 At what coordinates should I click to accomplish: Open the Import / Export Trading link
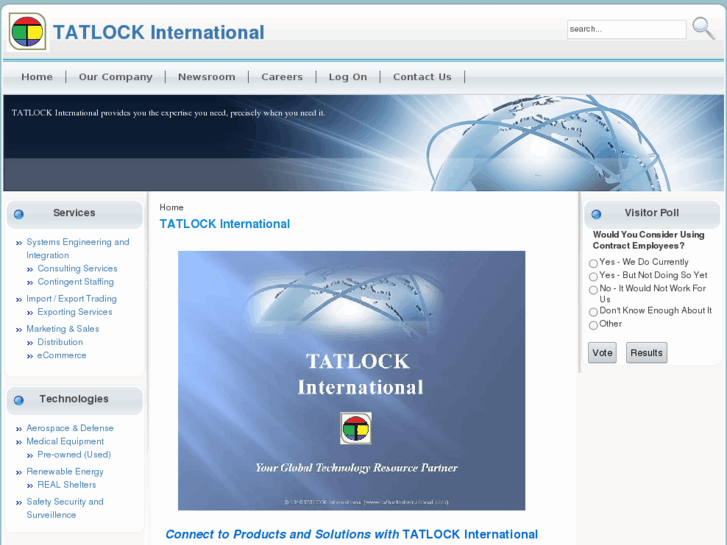(71, 299)
